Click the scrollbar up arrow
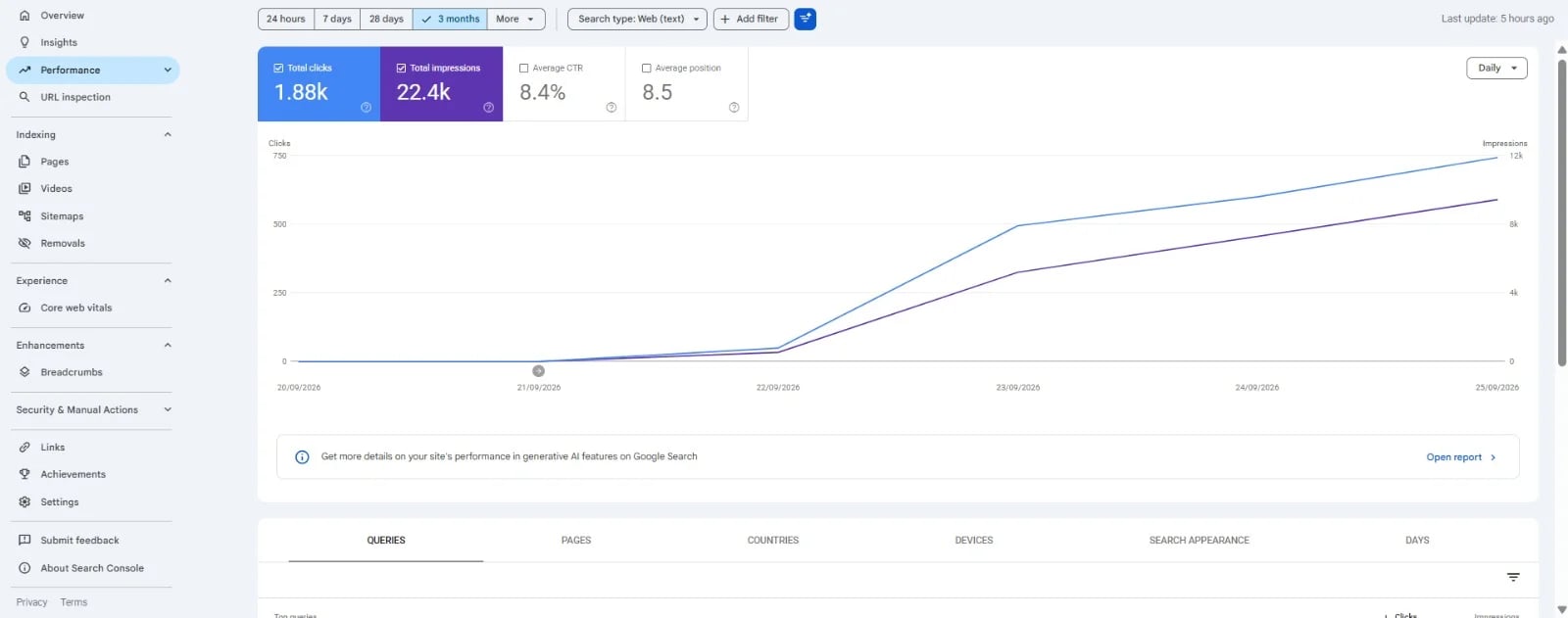 (1562, 50)
